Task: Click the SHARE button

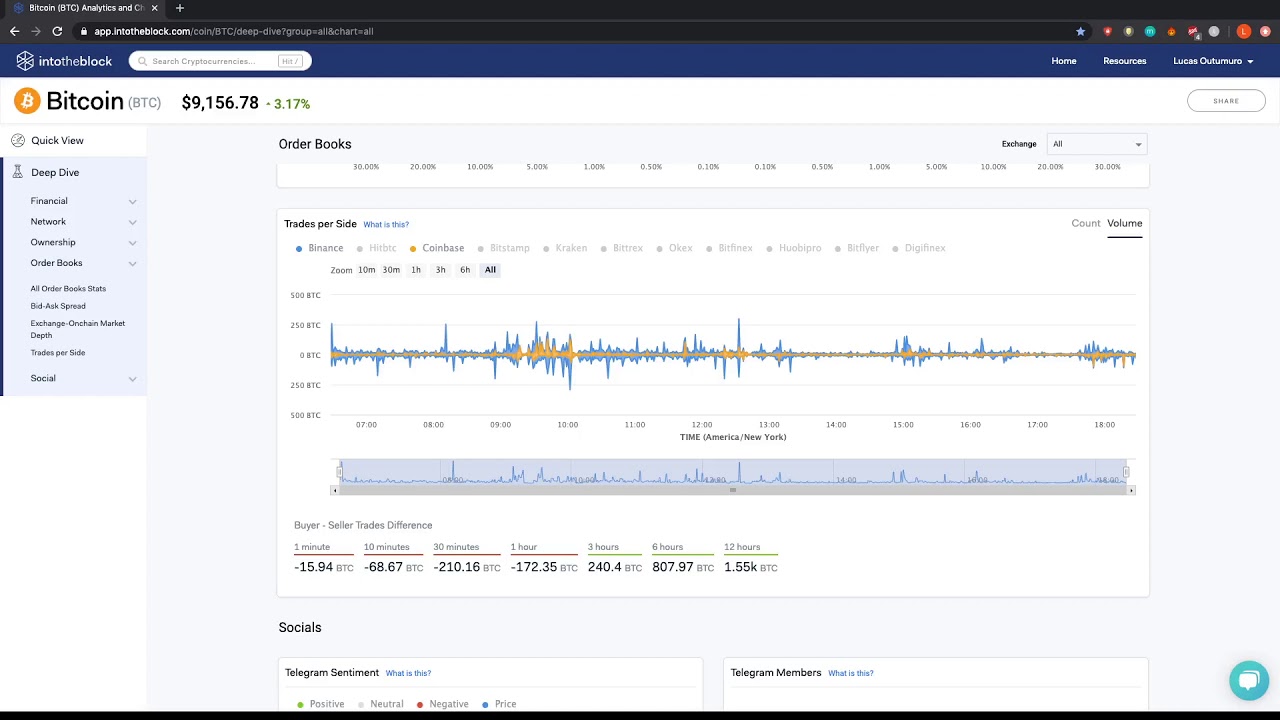Action: click(x=1226, y=101)
